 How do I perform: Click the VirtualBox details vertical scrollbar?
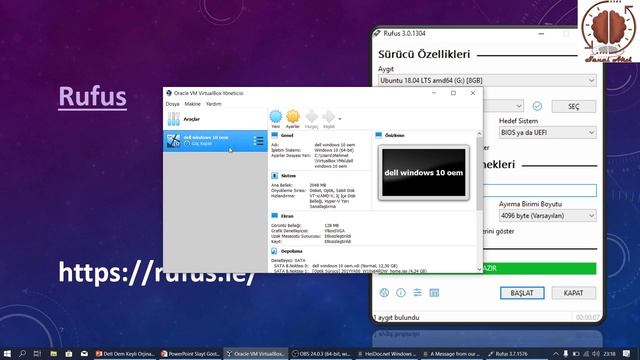479,173
